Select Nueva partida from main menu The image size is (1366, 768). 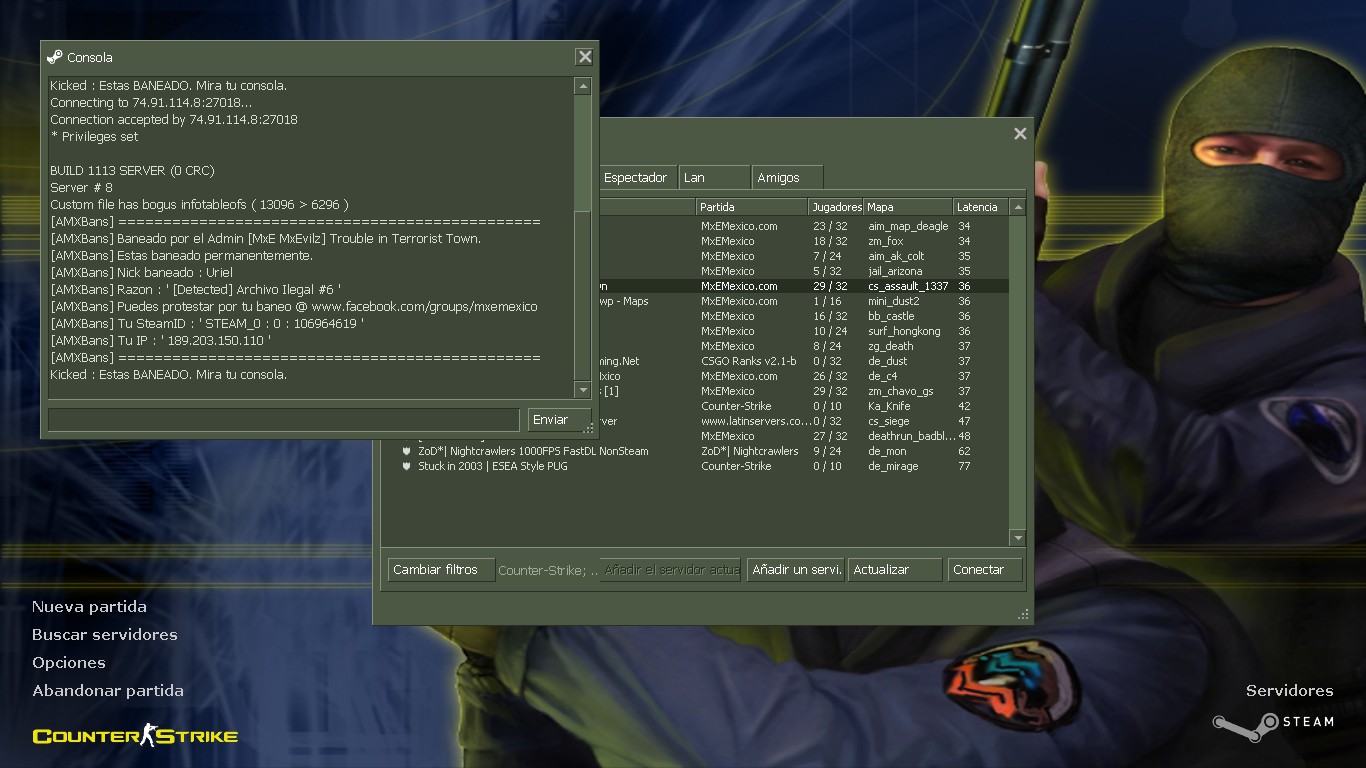coord(89,607)
